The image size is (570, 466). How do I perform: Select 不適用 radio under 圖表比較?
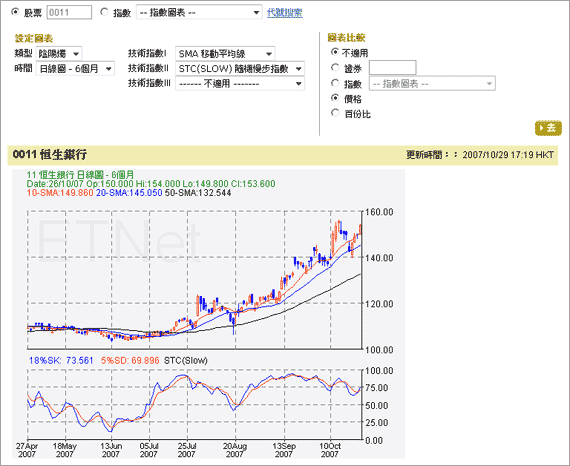coord(335,52)
